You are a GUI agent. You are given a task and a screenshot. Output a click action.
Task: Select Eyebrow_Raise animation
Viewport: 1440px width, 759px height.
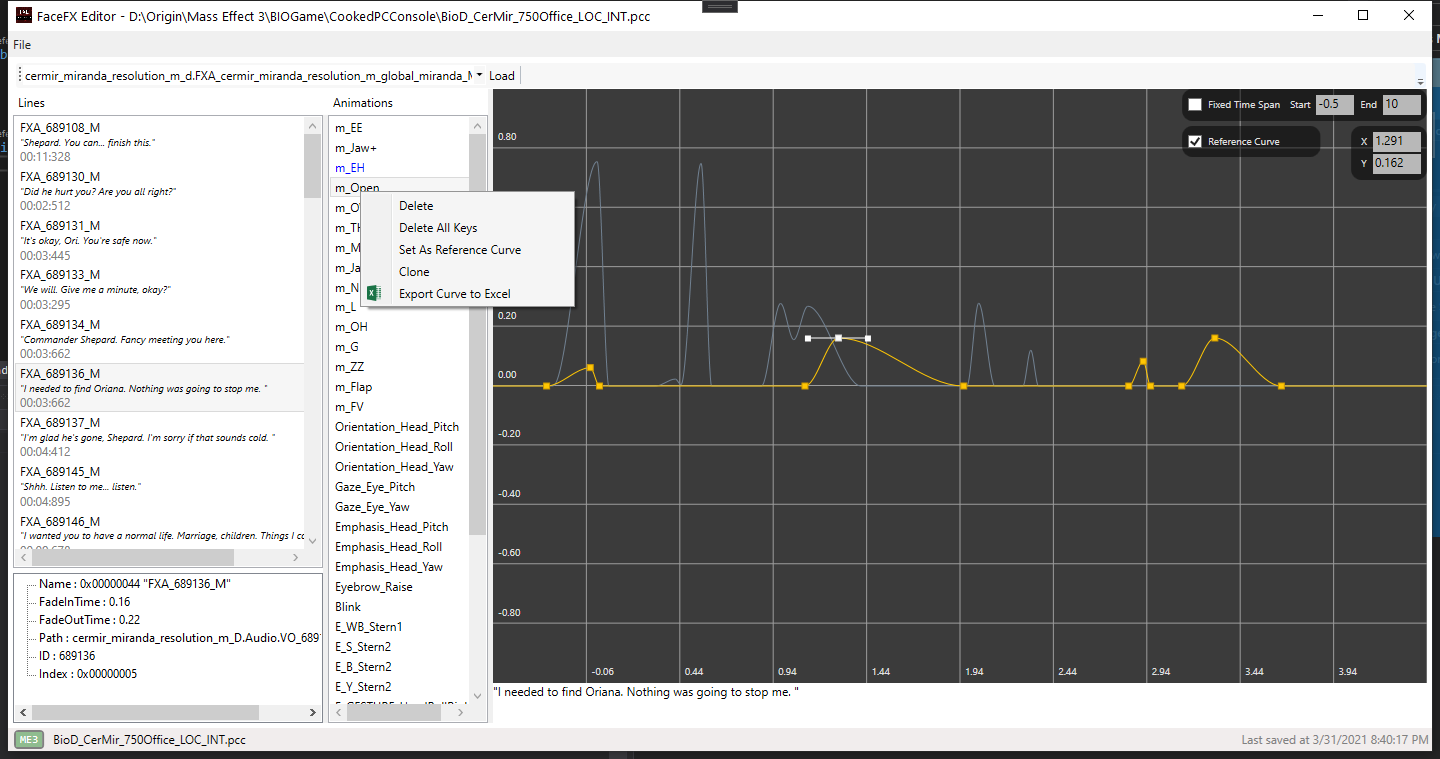point(374,587)
